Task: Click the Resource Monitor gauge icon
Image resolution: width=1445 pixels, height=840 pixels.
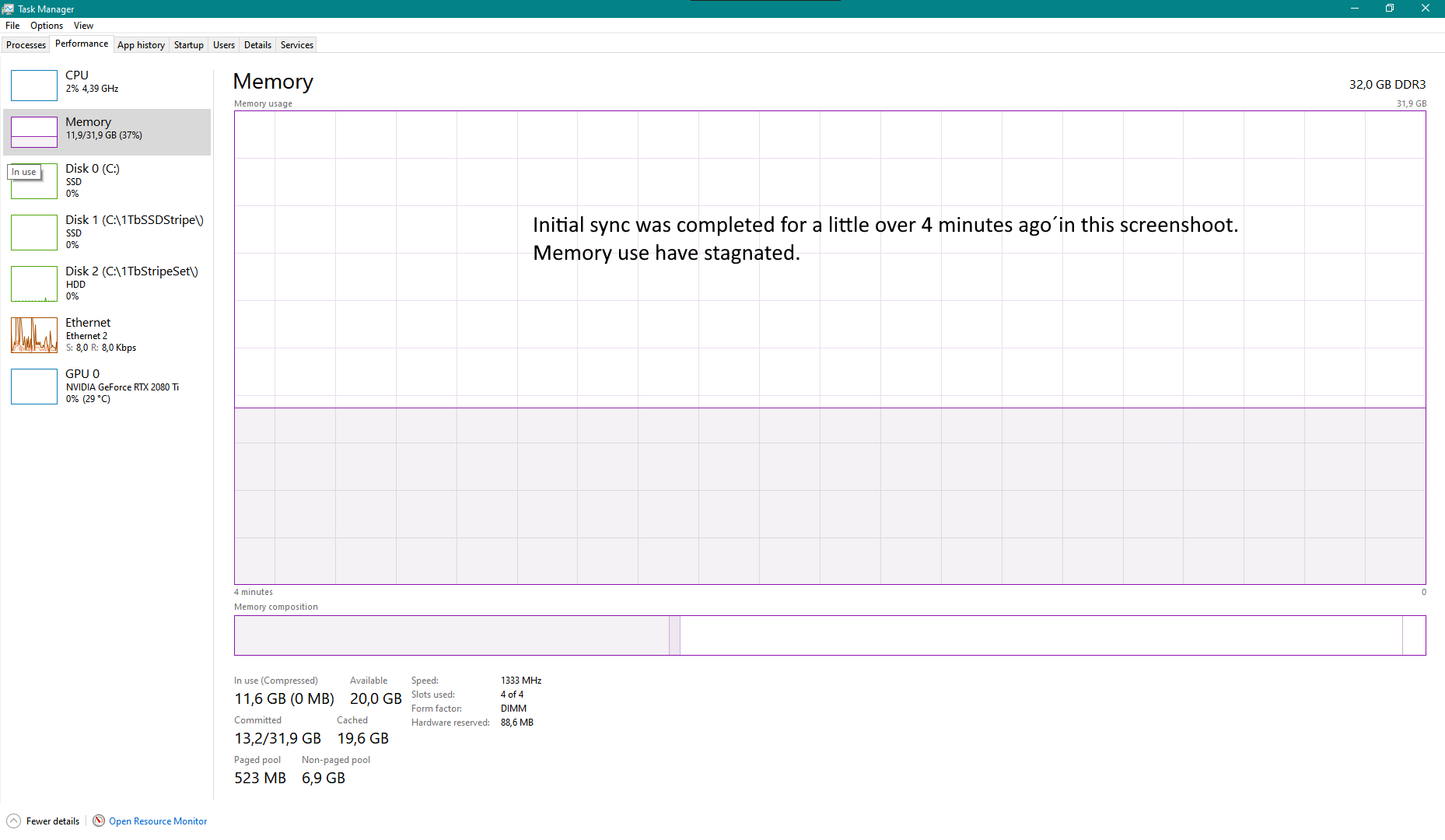Action: (x=99, y=821)
